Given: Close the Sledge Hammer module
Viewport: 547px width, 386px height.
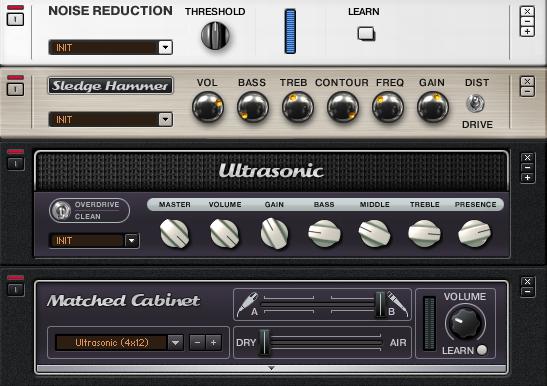Looking at the screenshot, I should (527, 81).
